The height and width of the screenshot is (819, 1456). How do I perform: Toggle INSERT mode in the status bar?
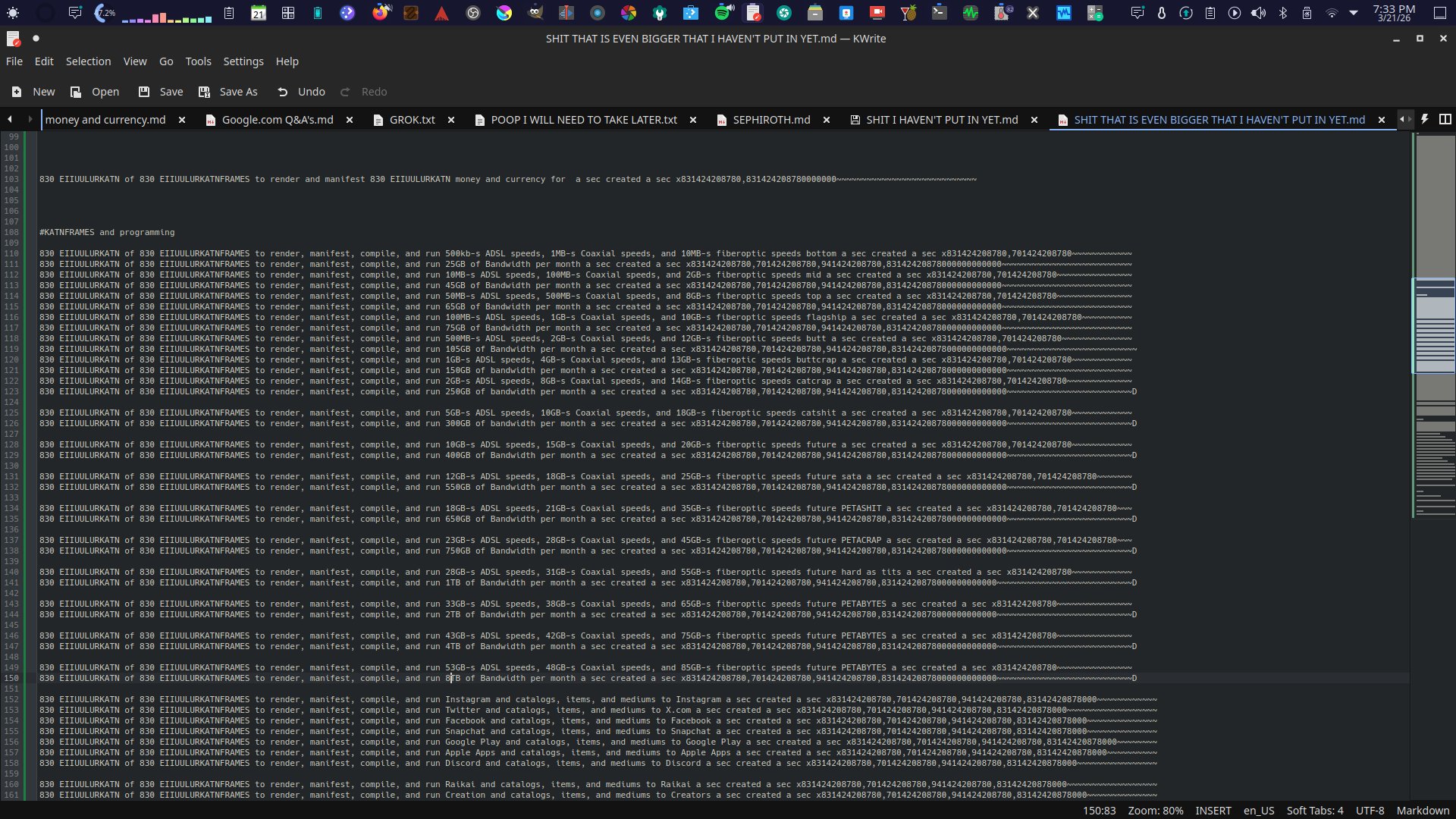(1213, 811)
